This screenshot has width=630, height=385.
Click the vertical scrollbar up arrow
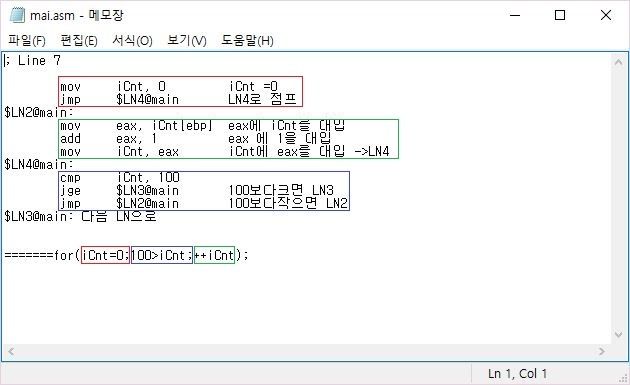point(618,62)
